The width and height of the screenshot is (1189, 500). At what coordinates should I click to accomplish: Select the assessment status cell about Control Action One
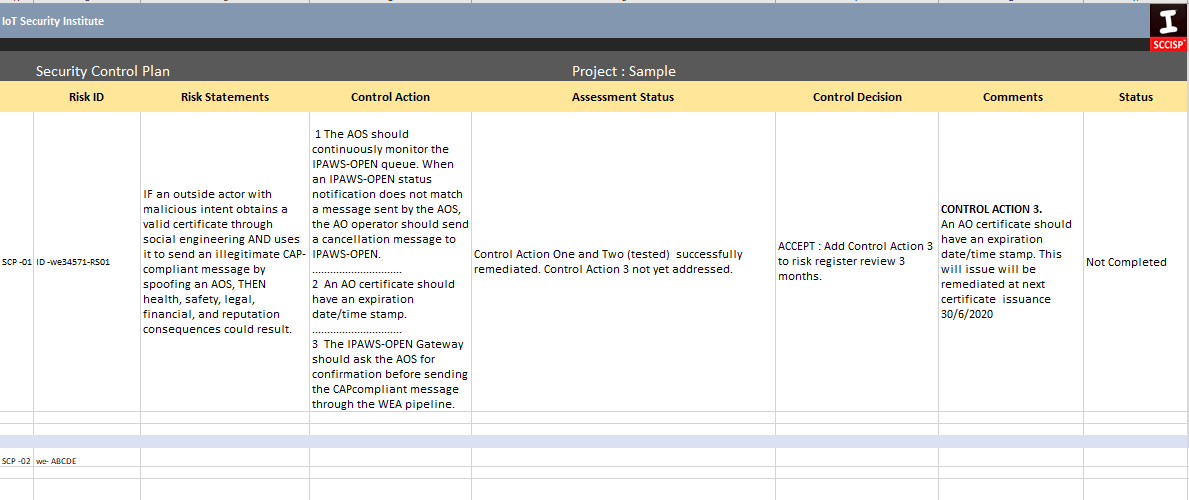click(x=623, y=262)
